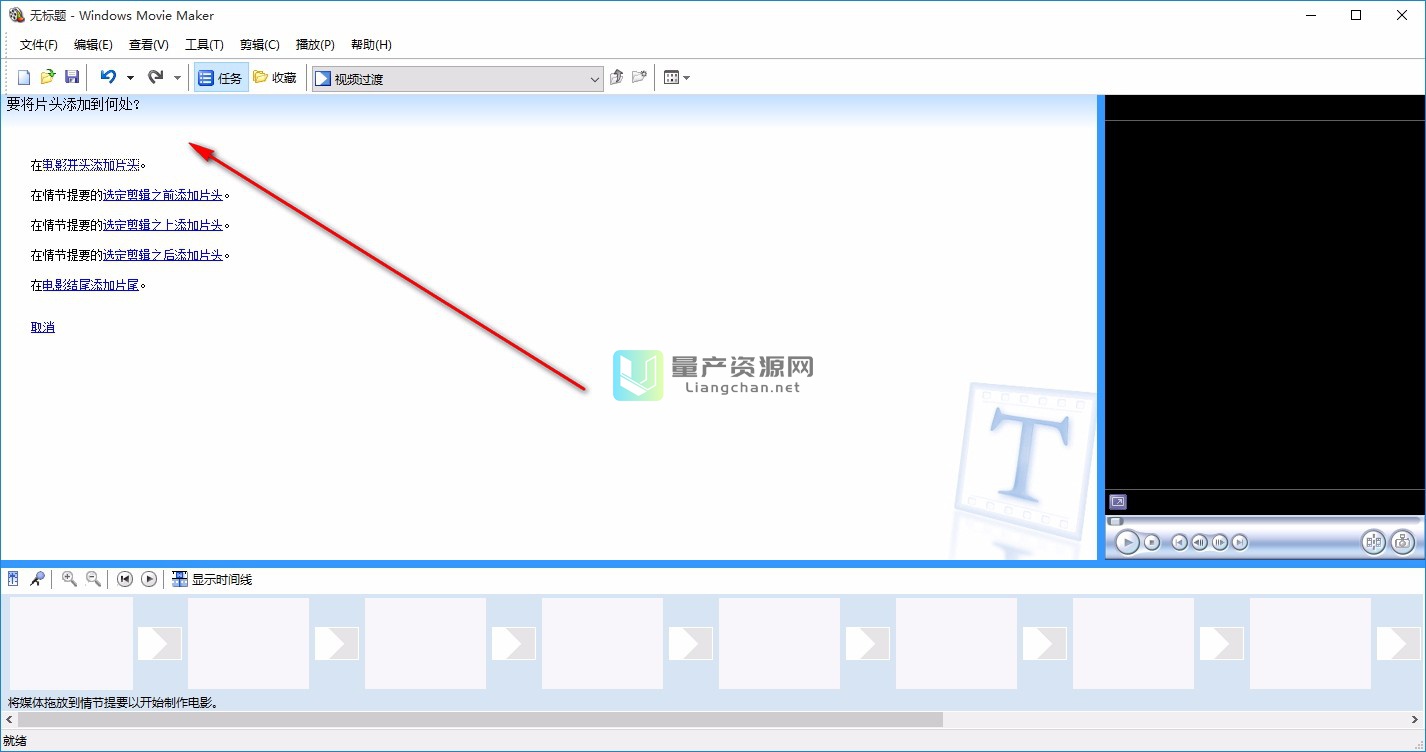Go up one level with folder-arrow icon
This screenshot has width=1426, height=752.
(616, 77)
